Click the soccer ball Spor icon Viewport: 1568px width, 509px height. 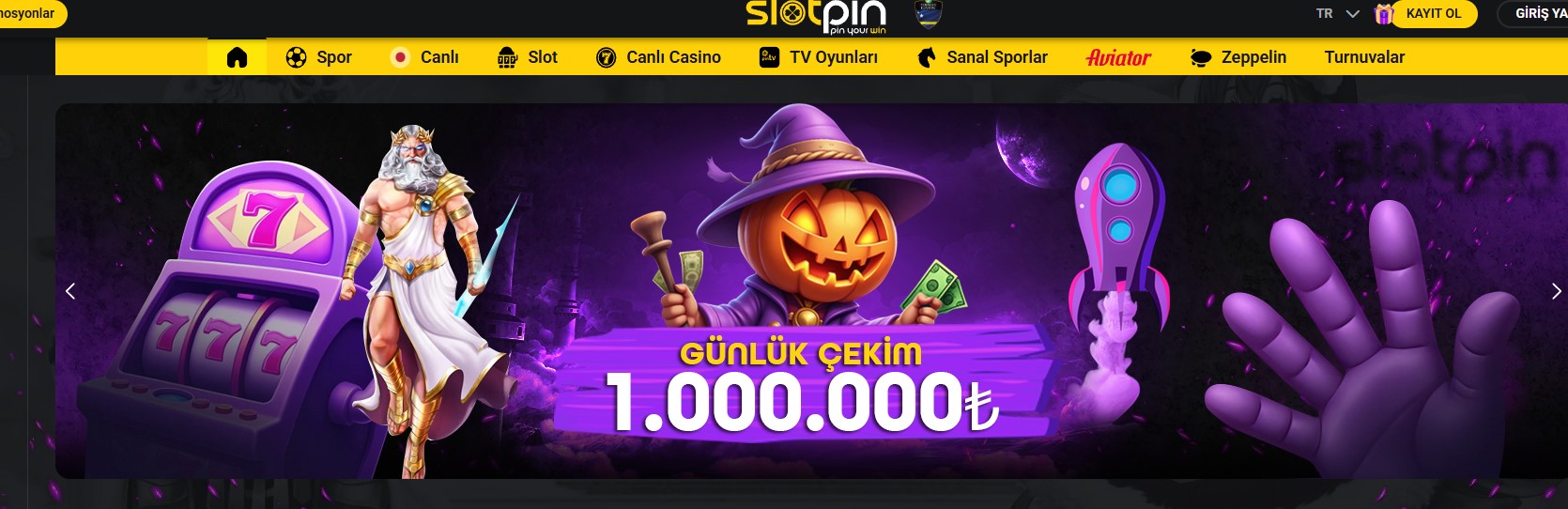tap(296, 57)
